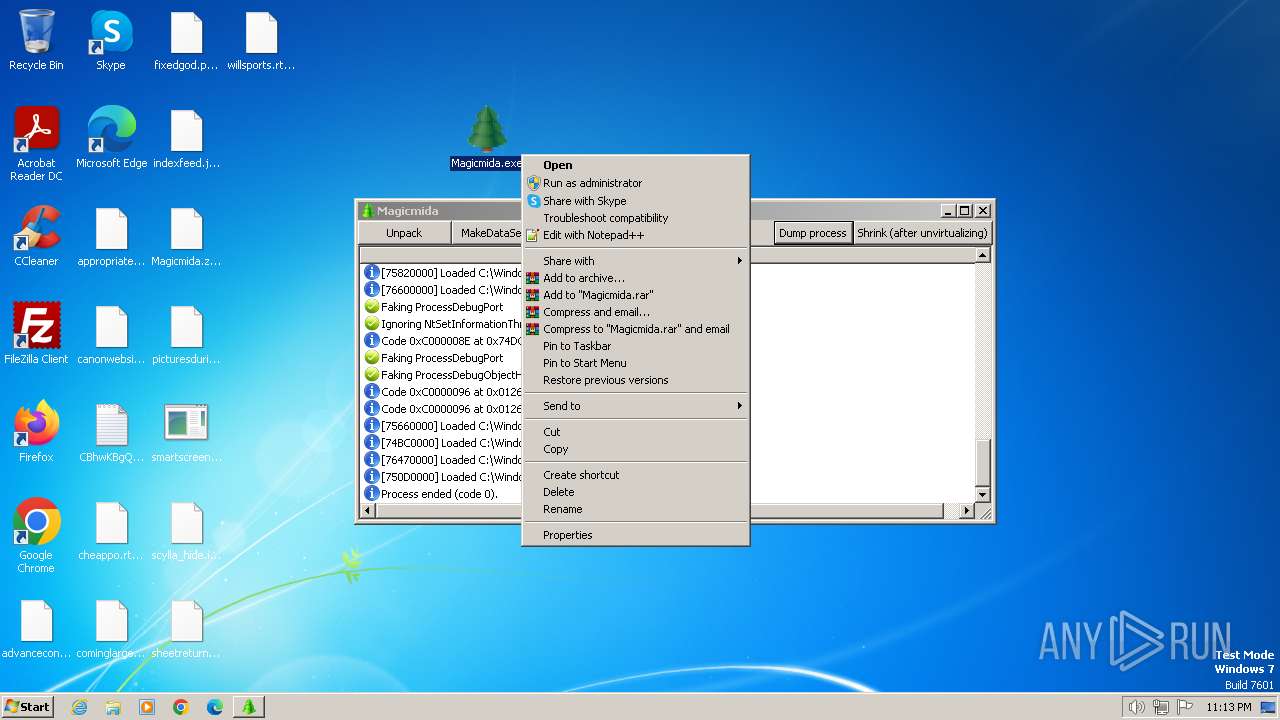1280x720 pixels.
Task: Click the taskbar clock showing 11:13 PM
Action: [1229, 707]
